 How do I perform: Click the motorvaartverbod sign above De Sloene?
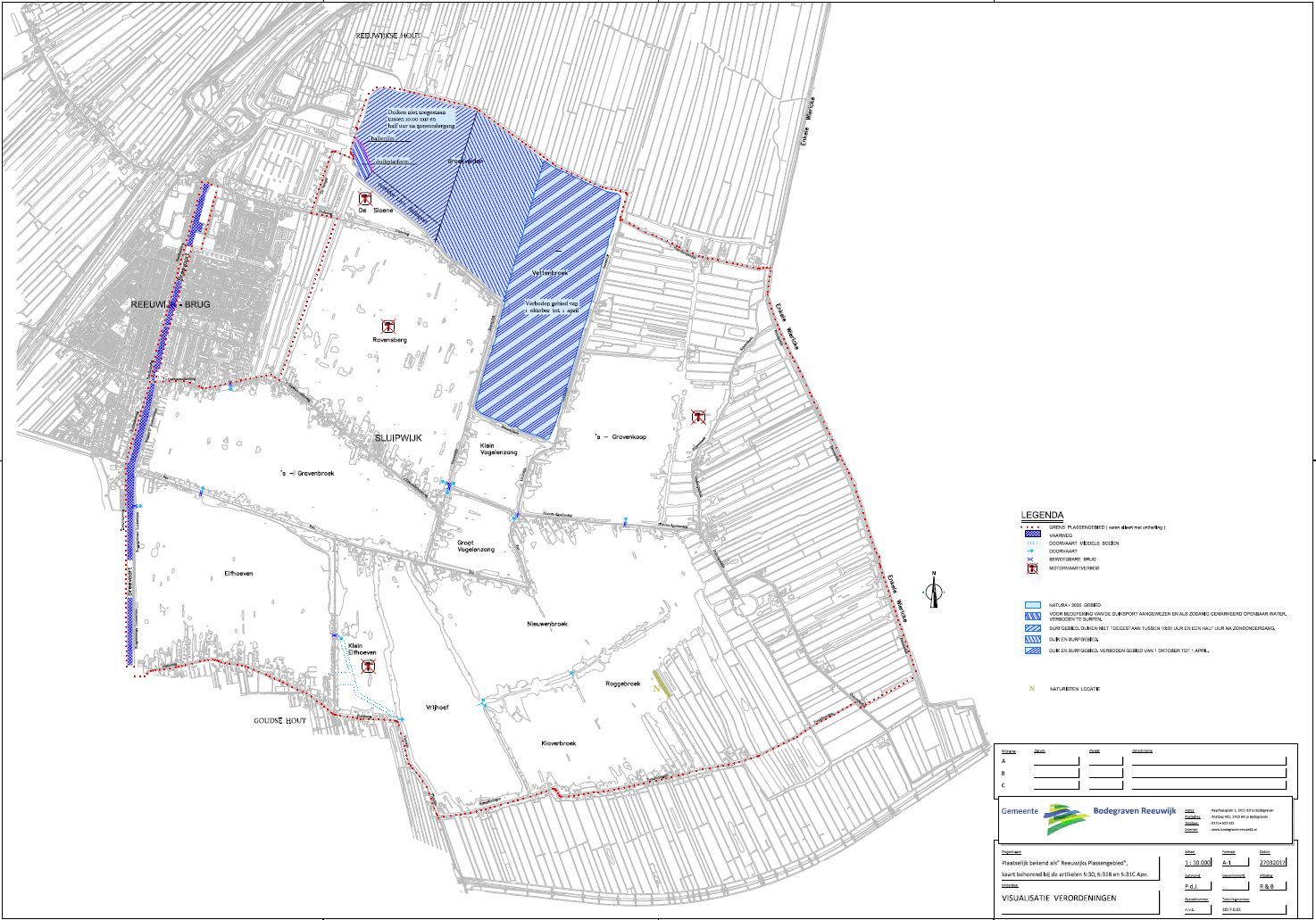pos(364,198)
